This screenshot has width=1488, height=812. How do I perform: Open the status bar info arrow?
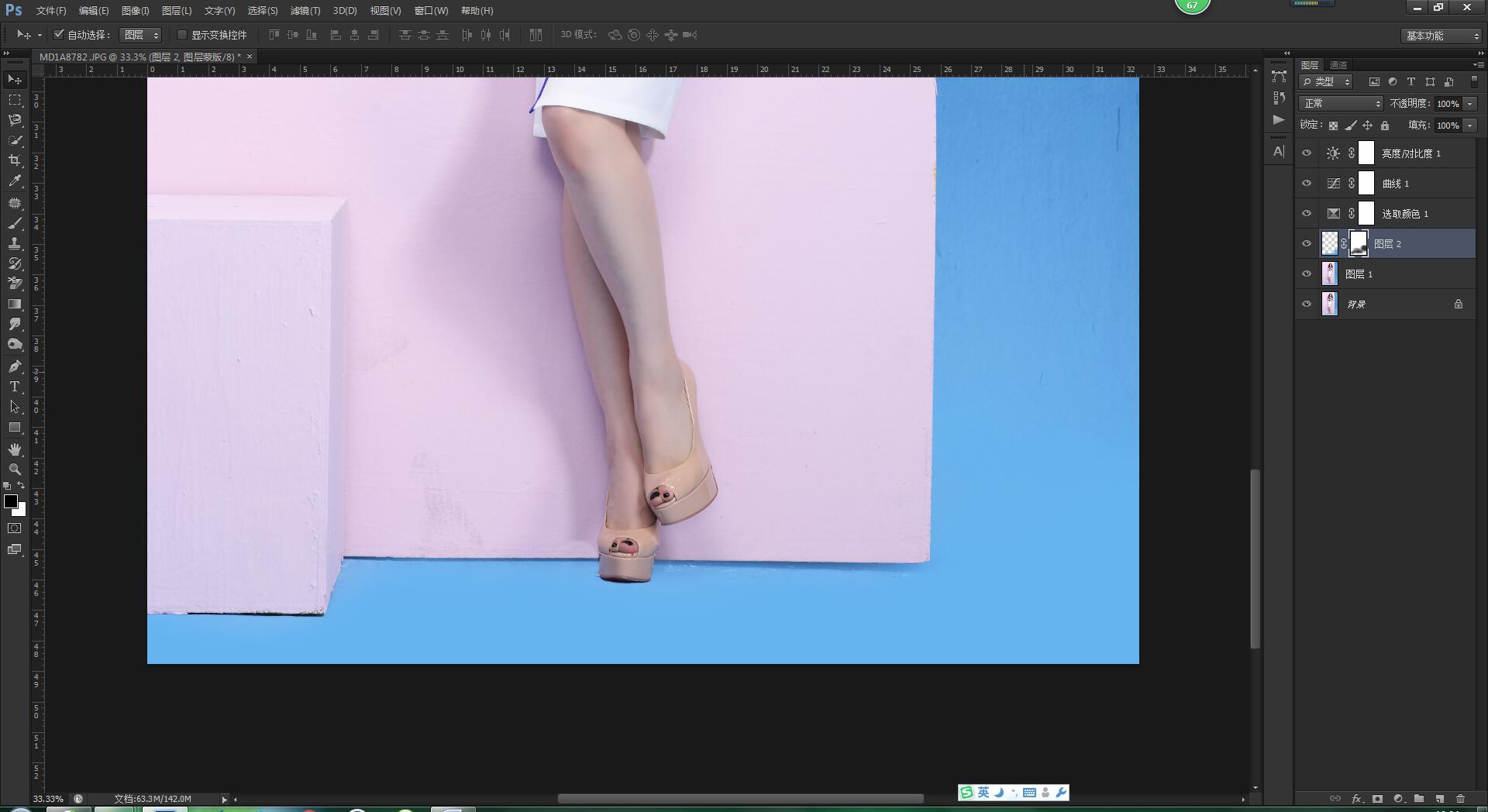tap(224, 799)
